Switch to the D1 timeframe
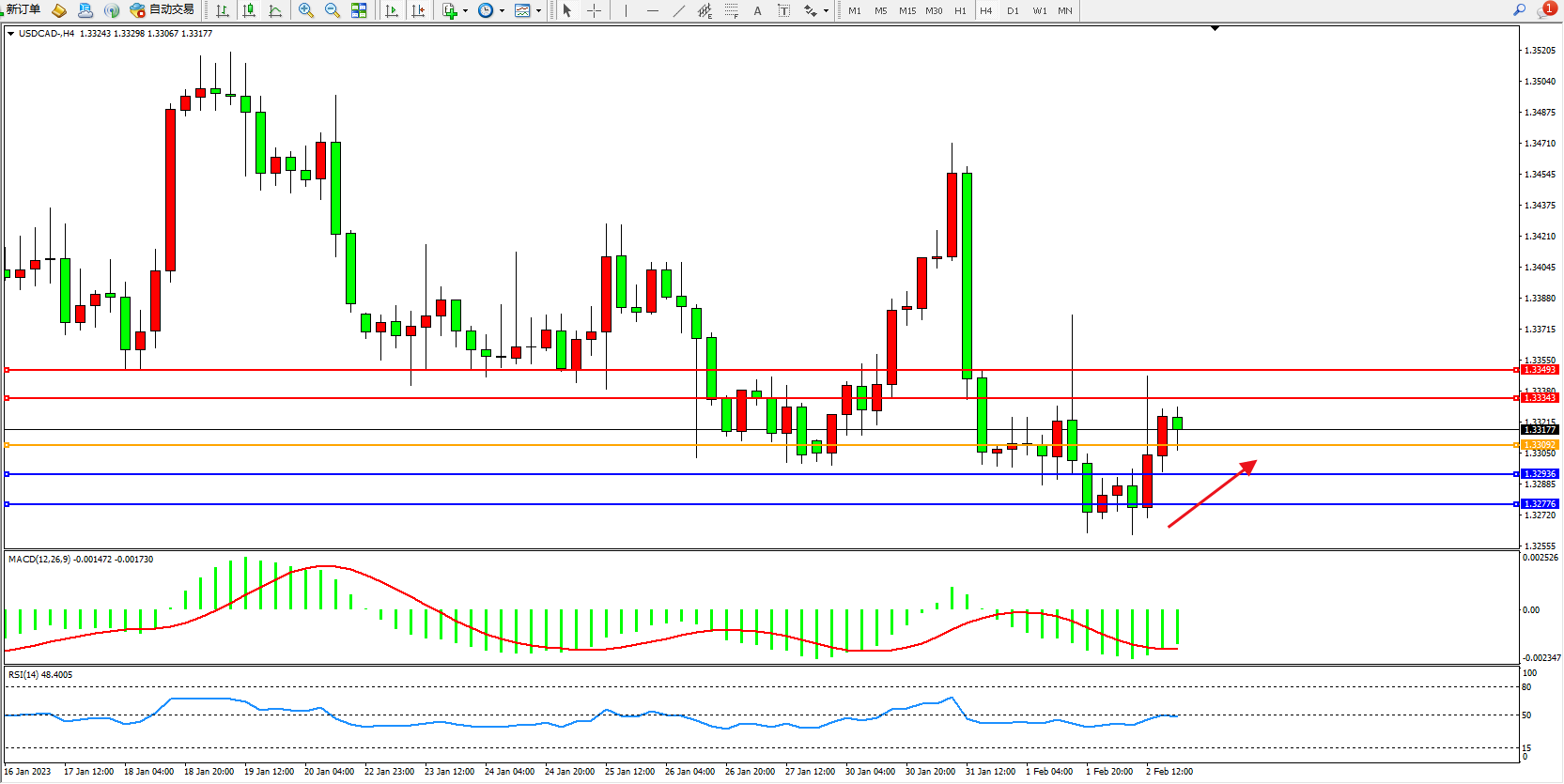Viewport: 1564px width, 784px height. [x=1013, y=10]
